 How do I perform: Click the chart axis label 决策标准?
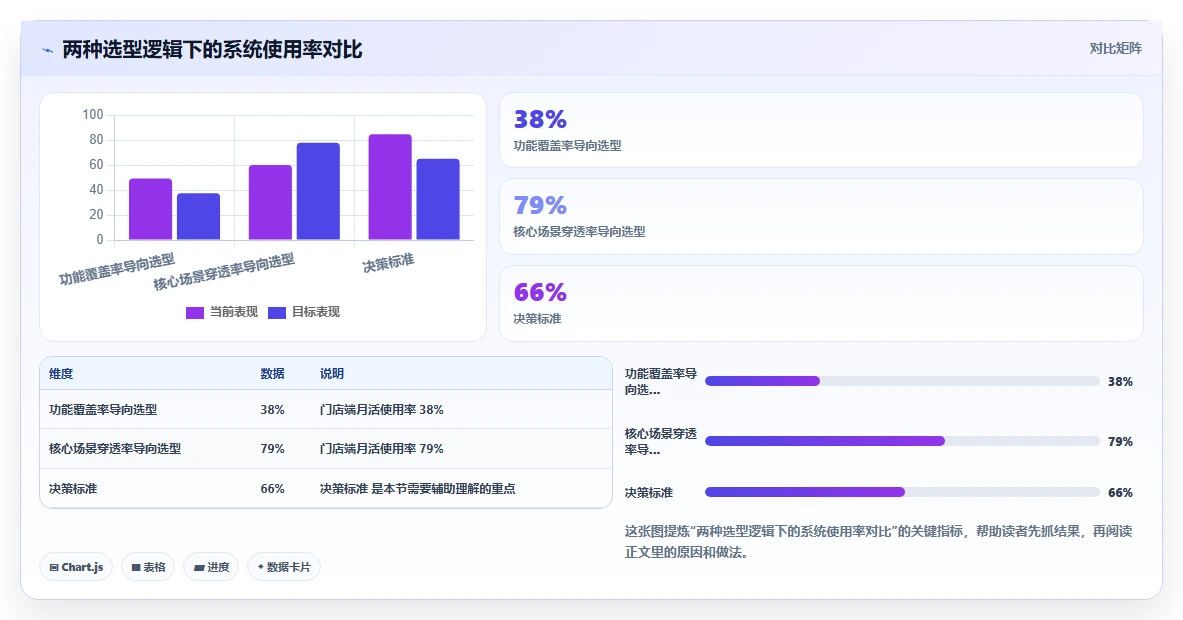[388, 263]
